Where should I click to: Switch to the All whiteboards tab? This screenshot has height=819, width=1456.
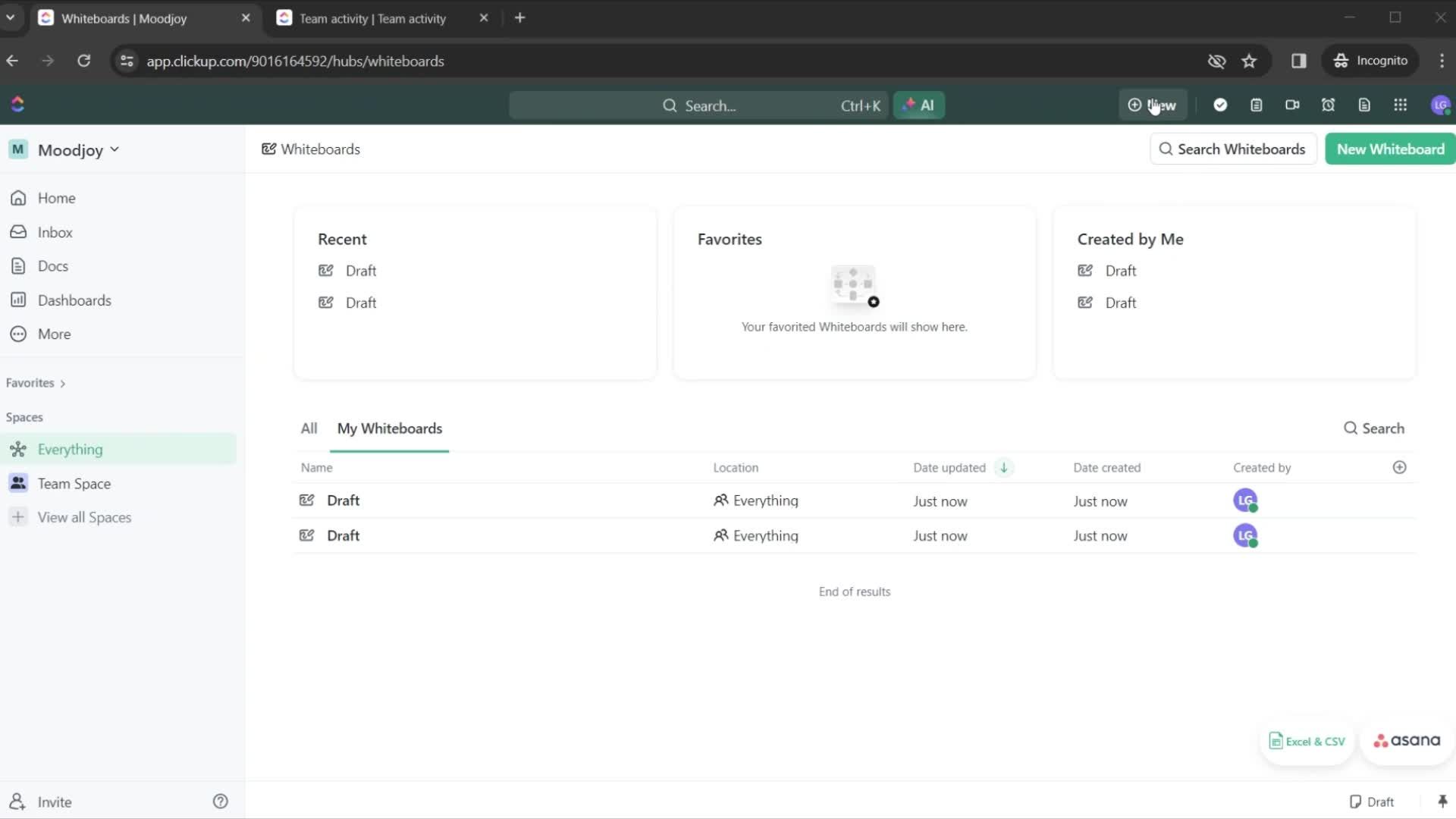pos(309,428)
